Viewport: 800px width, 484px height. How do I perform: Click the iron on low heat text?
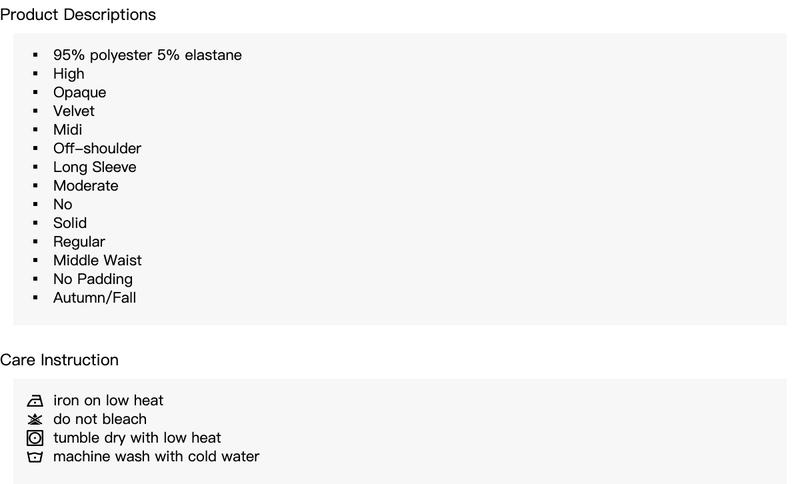tap(108, 400)
